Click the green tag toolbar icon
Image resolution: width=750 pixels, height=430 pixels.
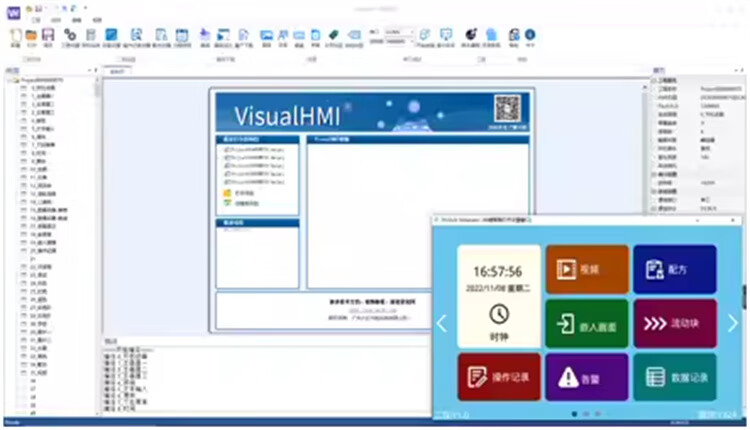pos(334,35)
